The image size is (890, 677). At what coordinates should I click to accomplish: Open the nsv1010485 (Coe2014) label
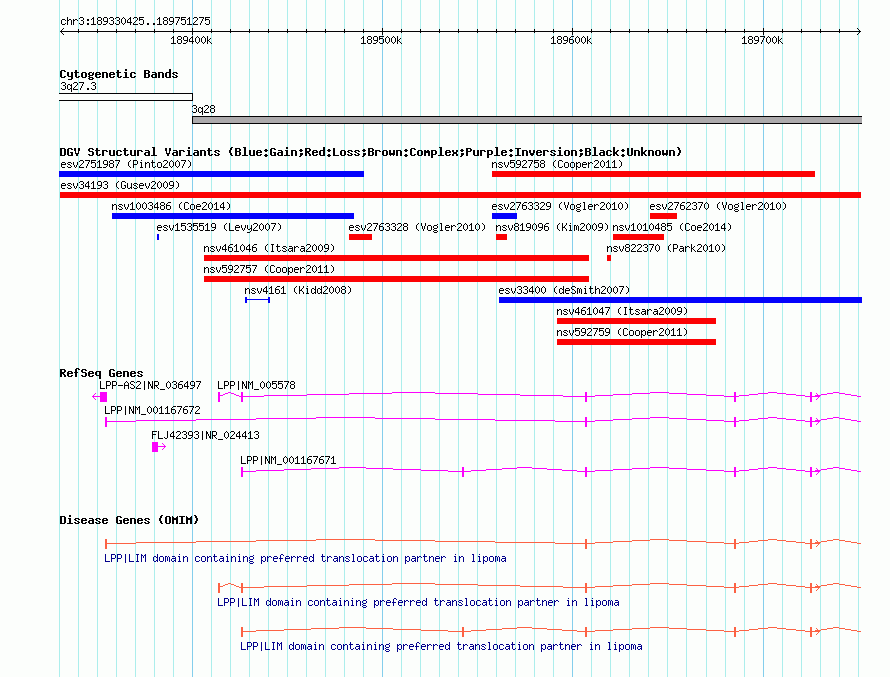point(672,228)
